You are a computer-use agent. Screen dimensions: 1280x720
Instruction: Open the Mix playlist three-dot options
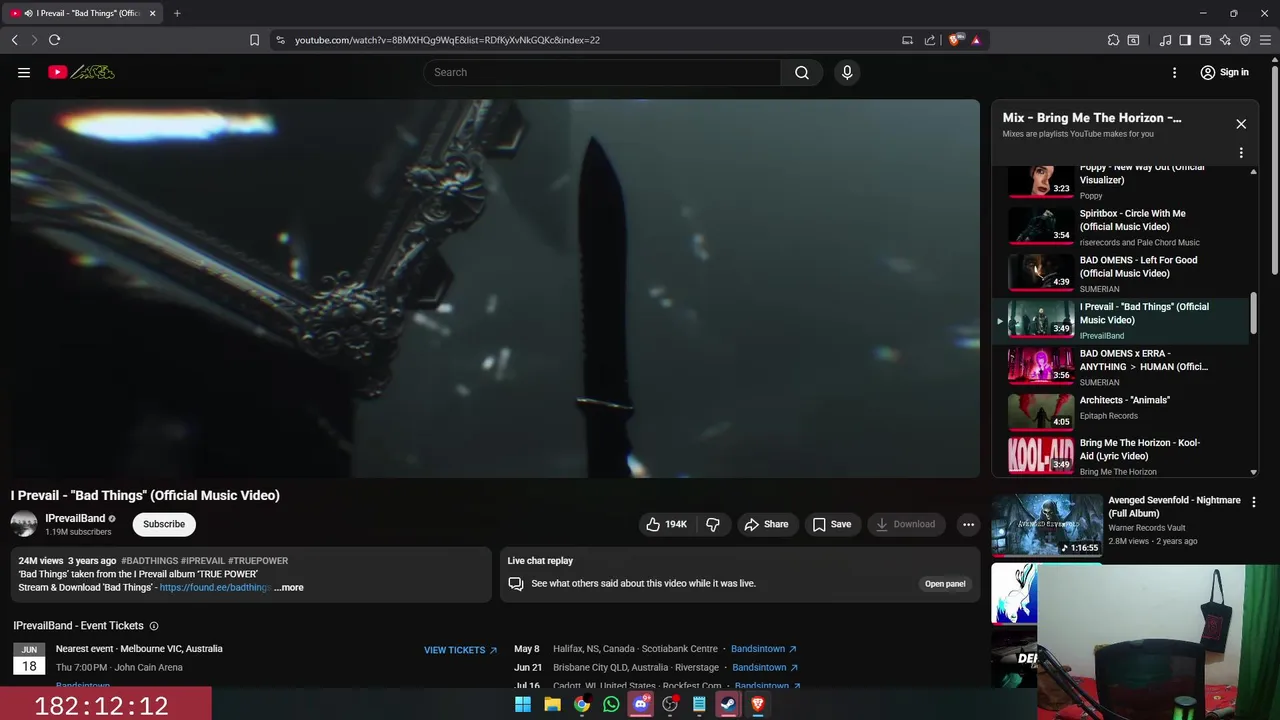[x=1241, y=153]
